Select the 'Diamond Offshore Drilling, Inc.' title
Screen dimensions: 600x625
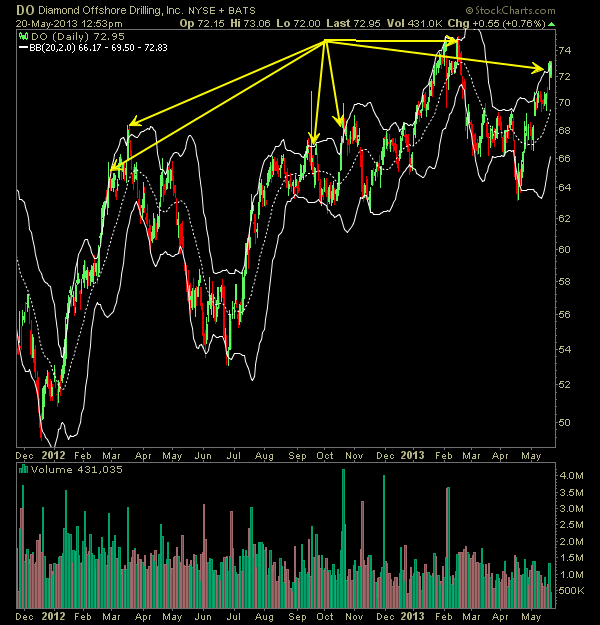coord(111,10)
